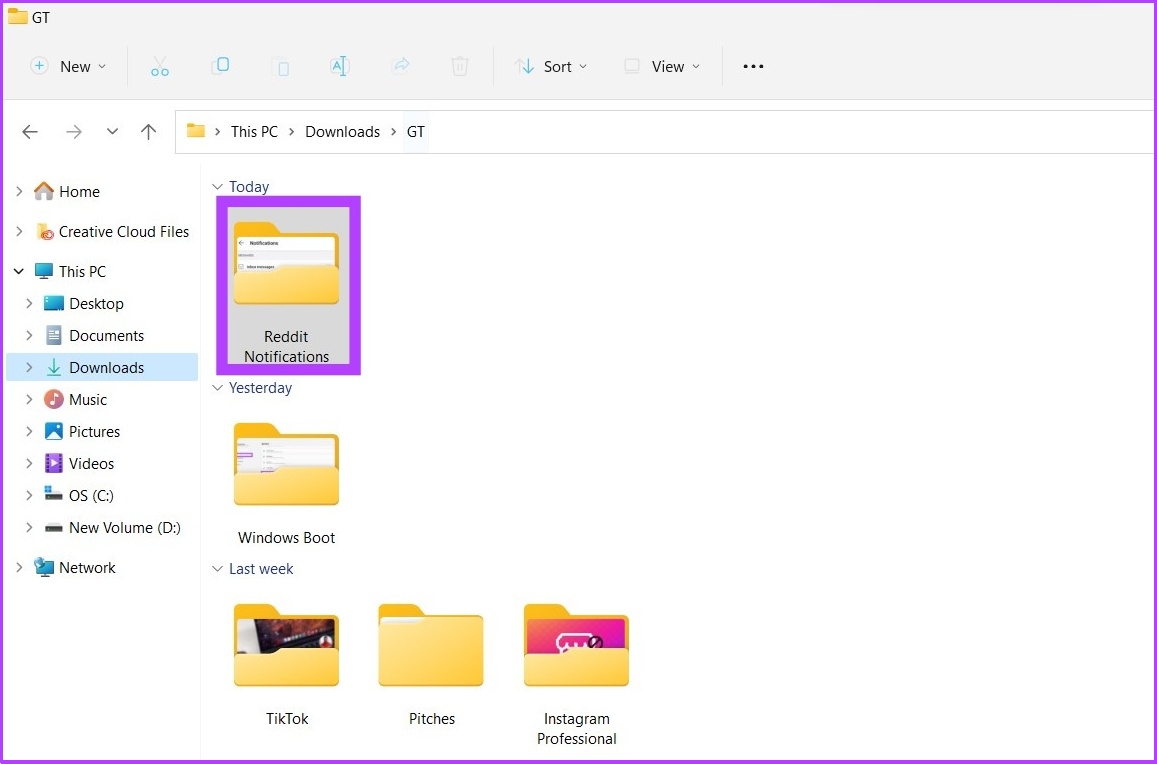
Task: Open Desktop in the sidebar
Action: click(x=96, y=303)
